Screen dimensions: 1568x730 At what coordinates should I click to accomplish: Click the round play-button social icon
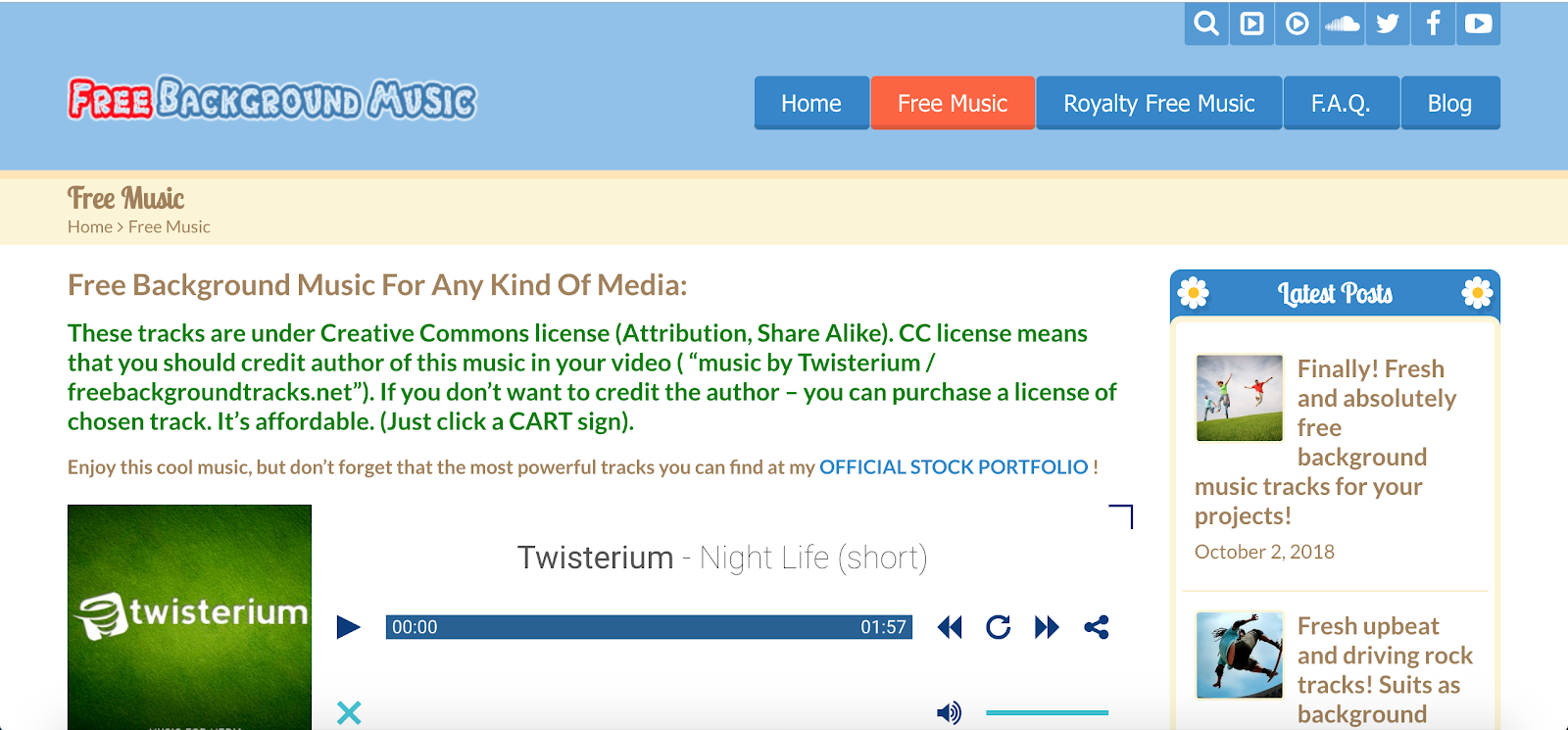click(1297, 24)
